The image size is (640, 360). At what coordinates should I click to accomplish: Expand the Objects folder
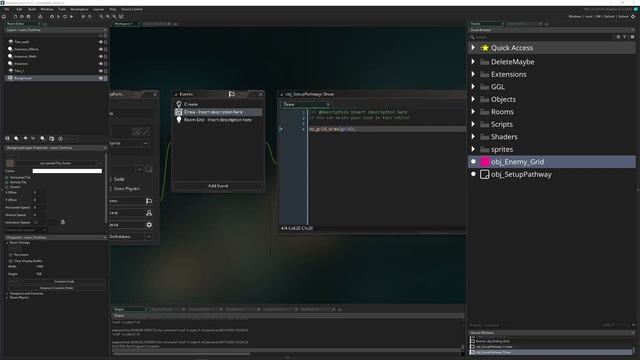tap(473, 99)
